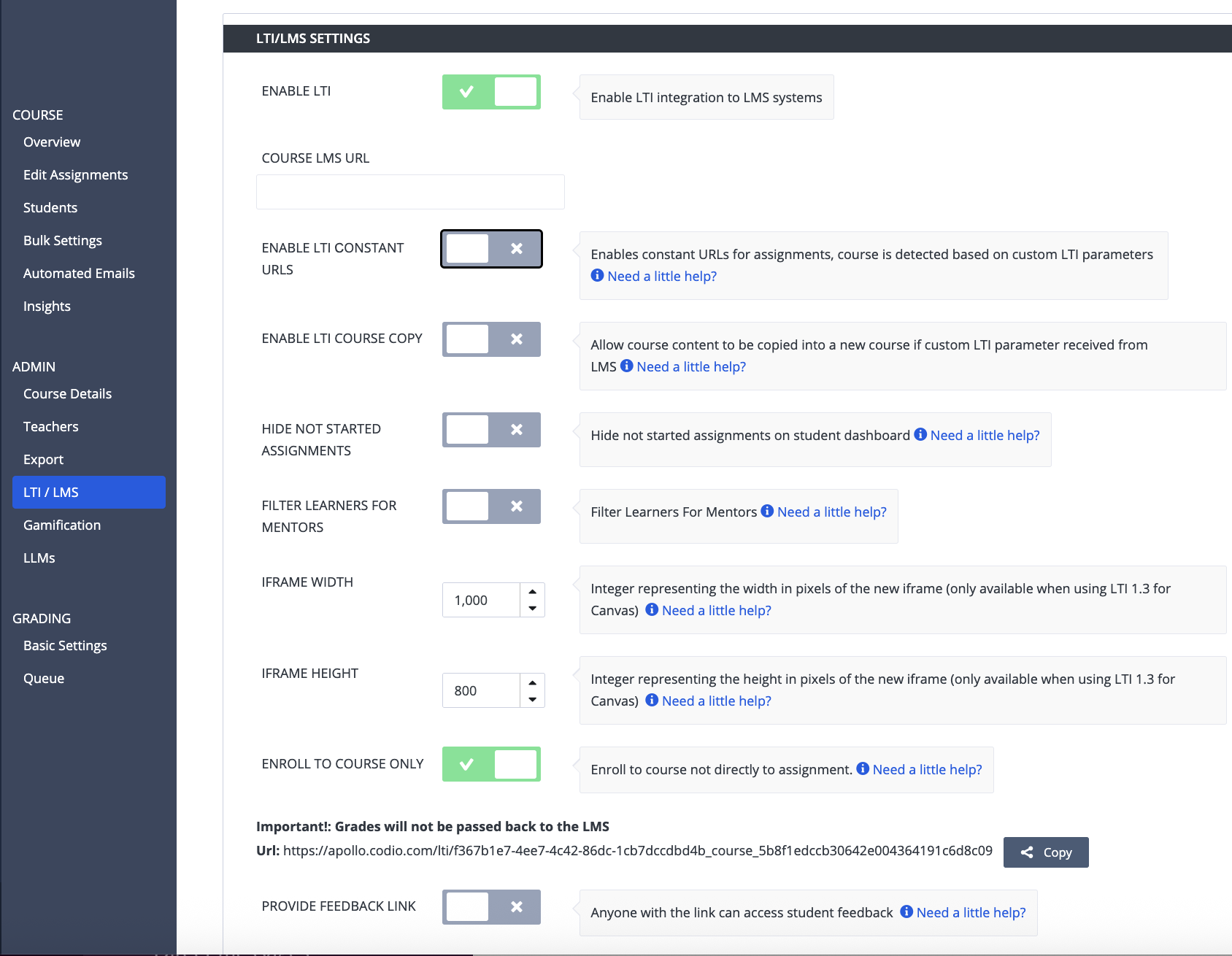Toggle the Enable LTI switch
This screenshot has width=1232, height=956.
[491, 92]
